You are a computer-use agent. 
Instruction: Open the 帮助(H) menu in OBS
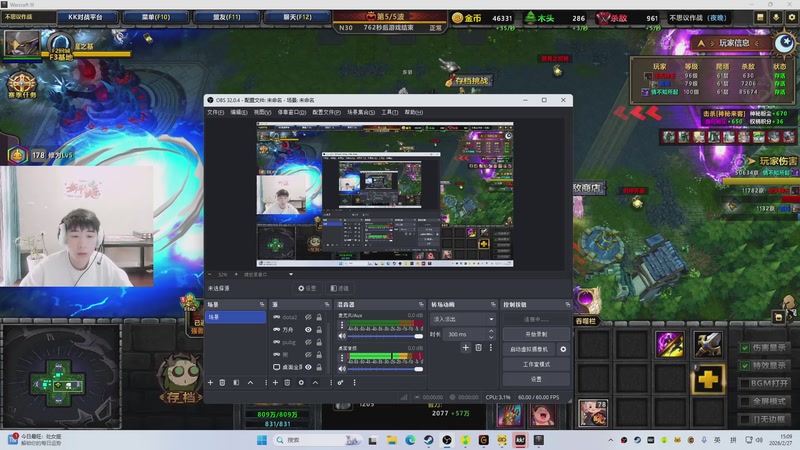[414, 112]
